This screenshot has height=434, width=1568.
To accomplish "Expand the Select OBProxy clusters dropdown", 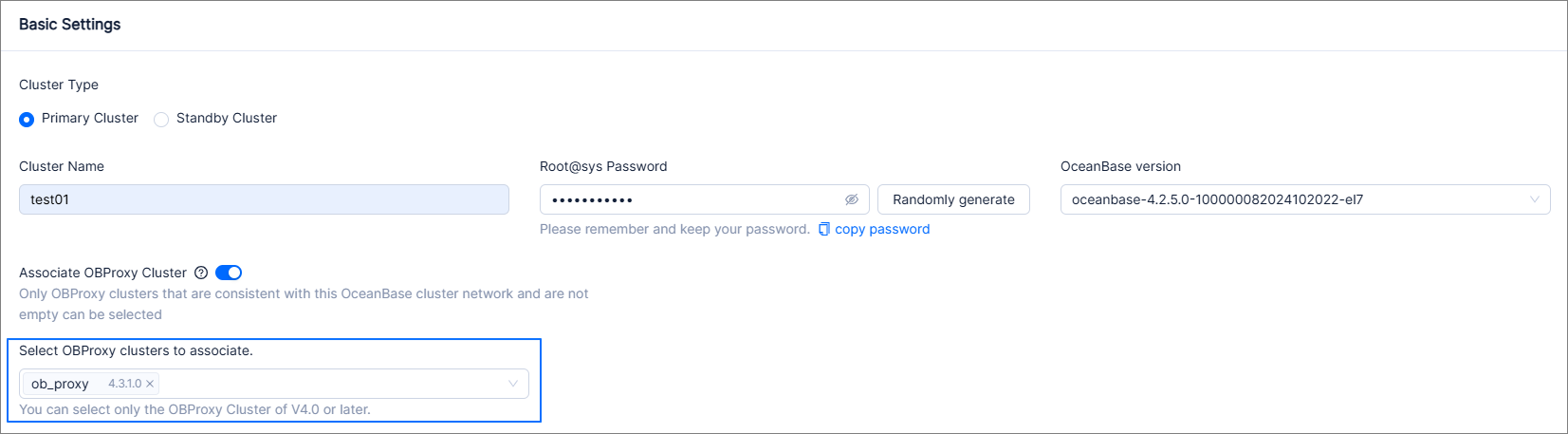I will (x=332, y=384).
